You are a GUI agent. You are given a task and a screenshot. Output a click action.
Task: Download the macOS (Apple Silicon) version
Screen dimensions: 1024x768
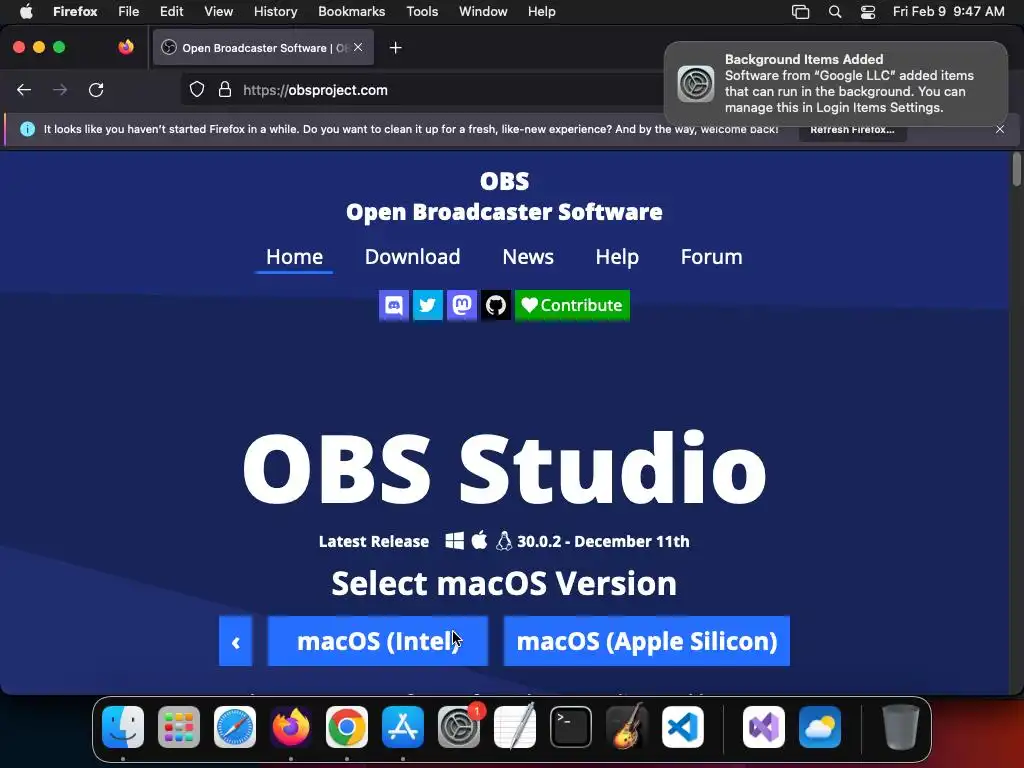(647, 641)
